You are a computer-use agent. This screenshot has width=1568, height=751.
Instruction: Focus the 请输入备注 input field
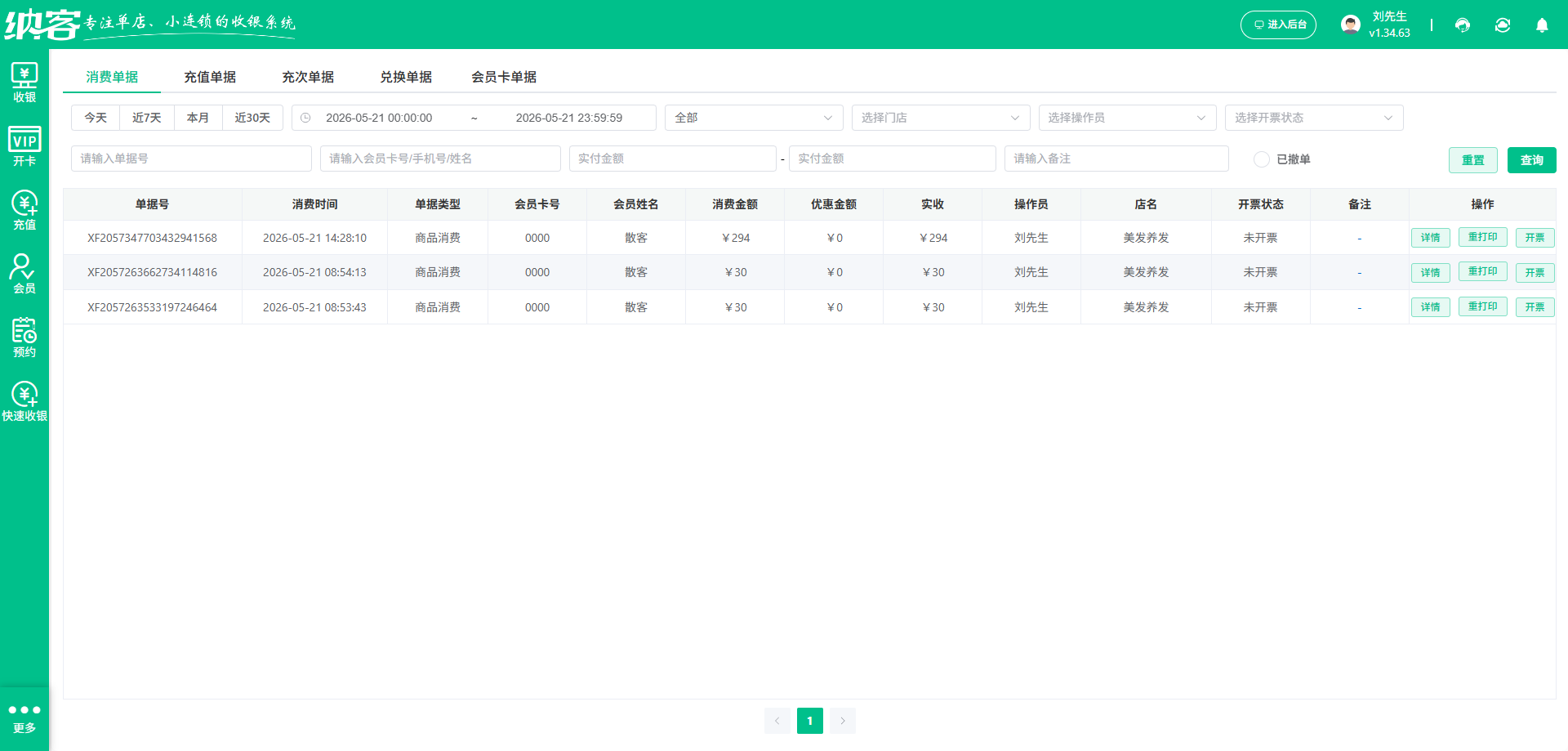[x=1116, y=159]
